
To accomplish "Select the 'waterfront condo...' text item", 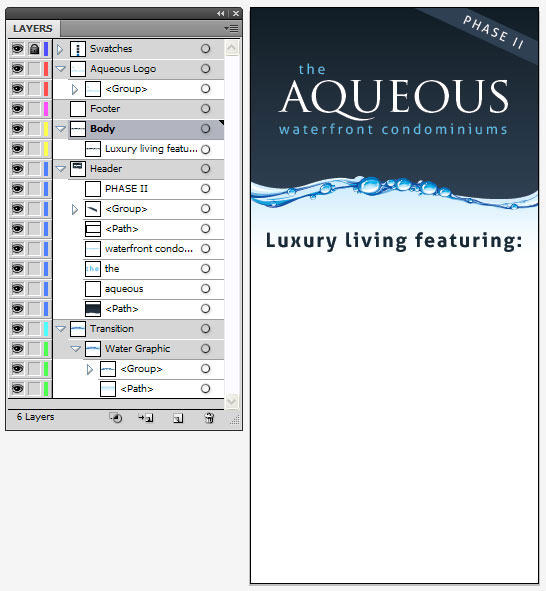I will tap(149, 249).
